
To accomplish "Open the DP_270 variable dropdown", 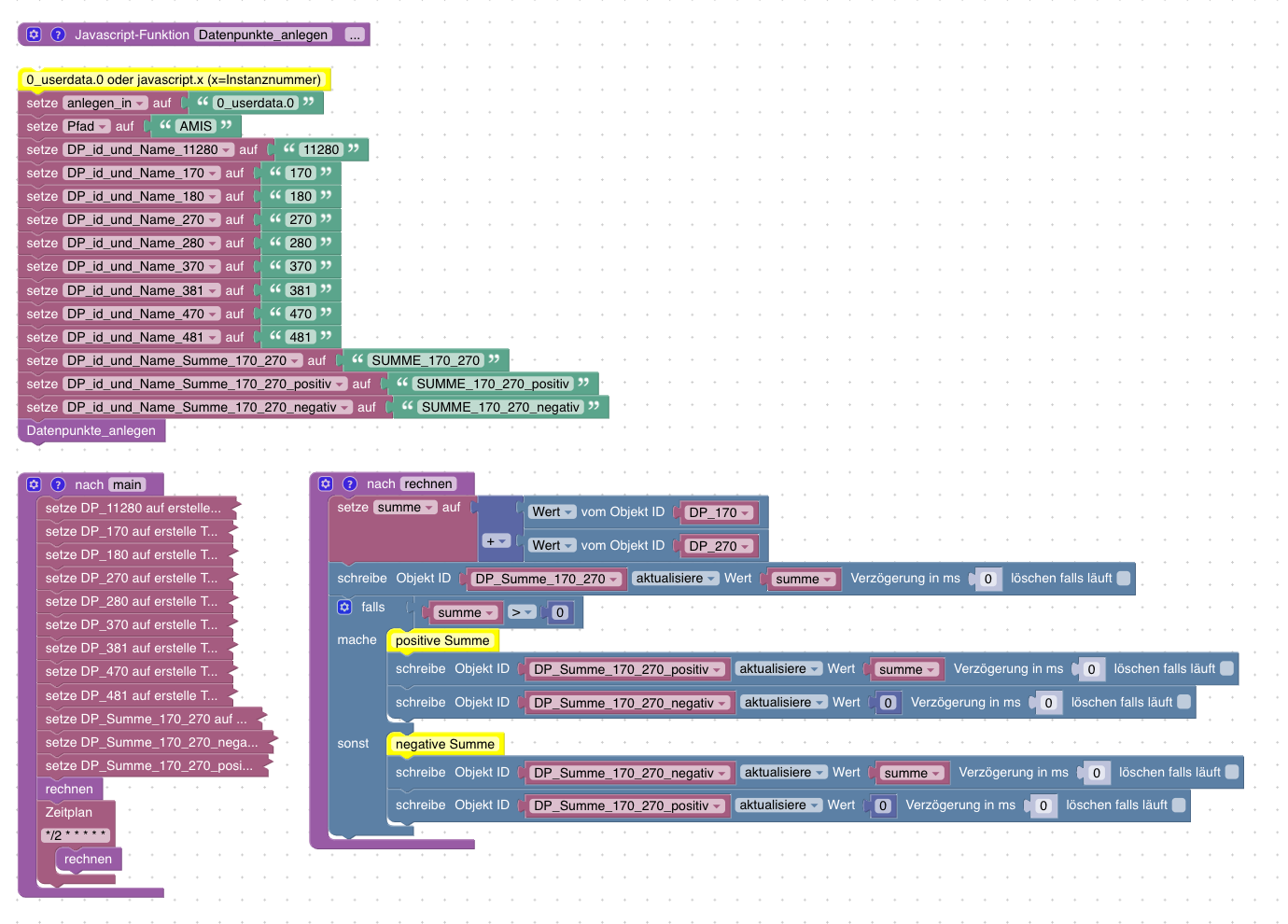I will click(x=720, y=546).
